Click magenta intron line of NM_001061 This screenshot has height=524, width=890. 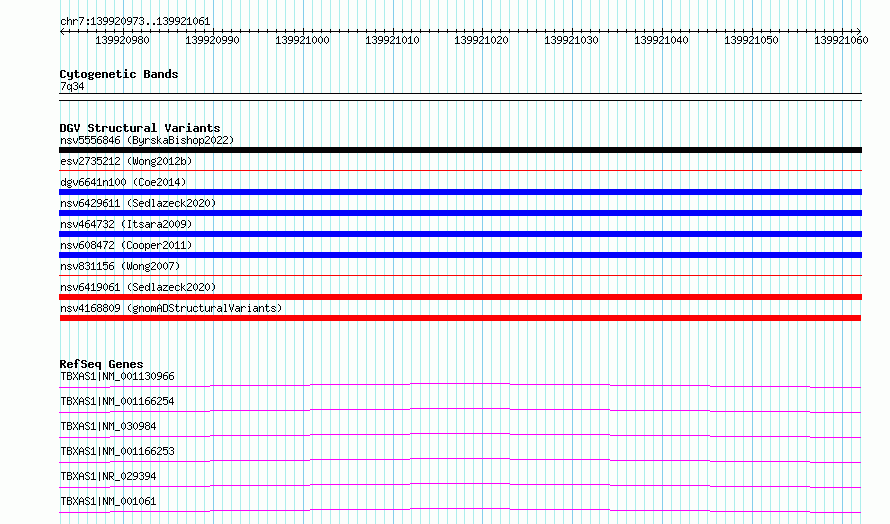[460, 509]
